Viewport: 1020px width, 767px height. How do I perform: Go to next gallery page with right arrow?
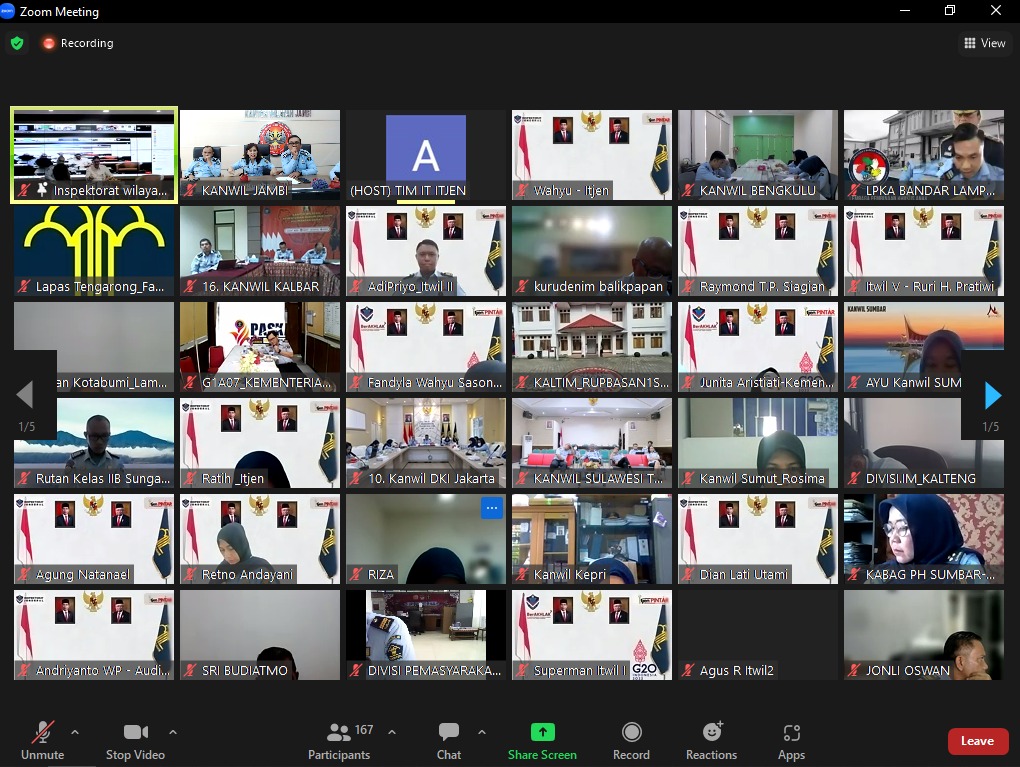pyautogui.click(x=992, y=396)
